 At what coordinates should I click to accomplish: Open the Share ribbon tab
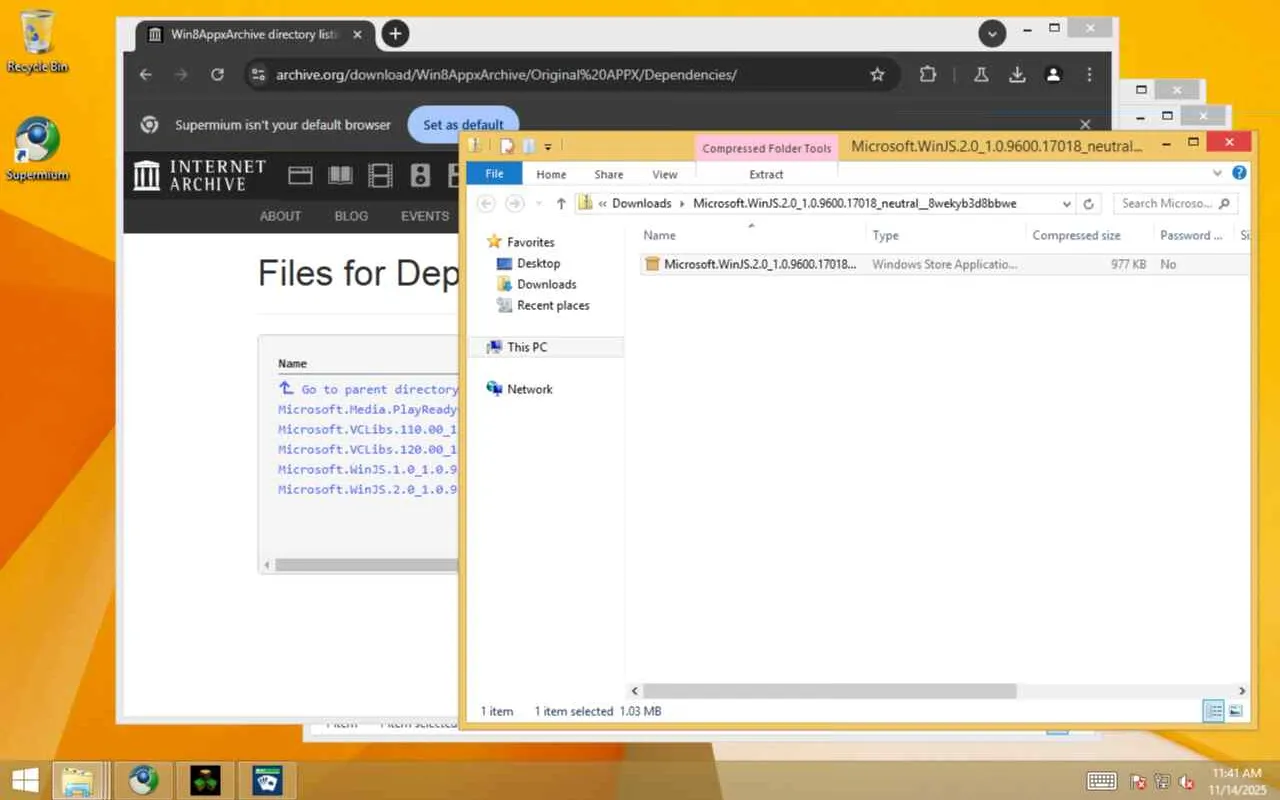609,174
